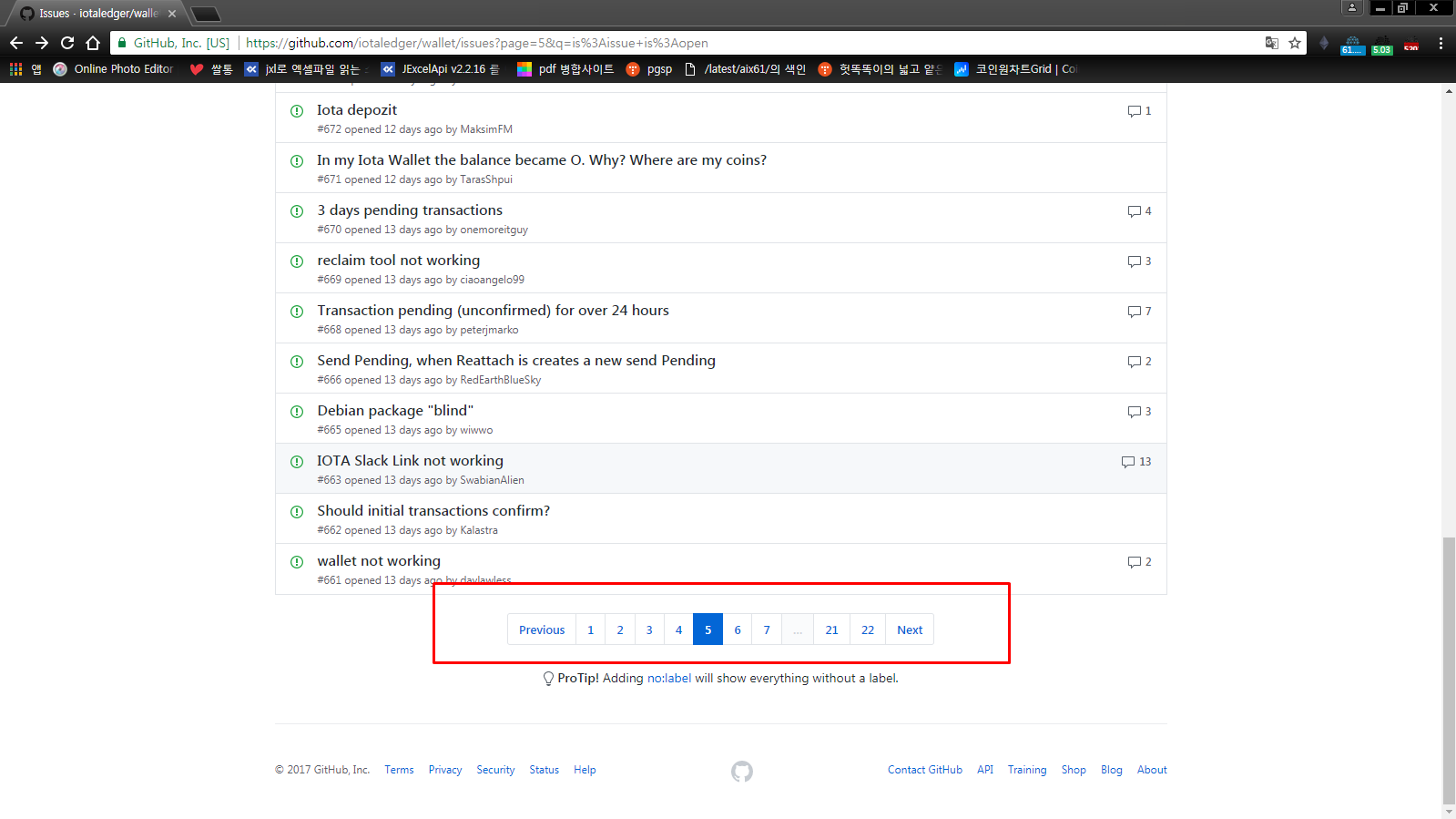
Task: Open the JExcelApi v2.2.16 bookmark
Action: [441, 68]
